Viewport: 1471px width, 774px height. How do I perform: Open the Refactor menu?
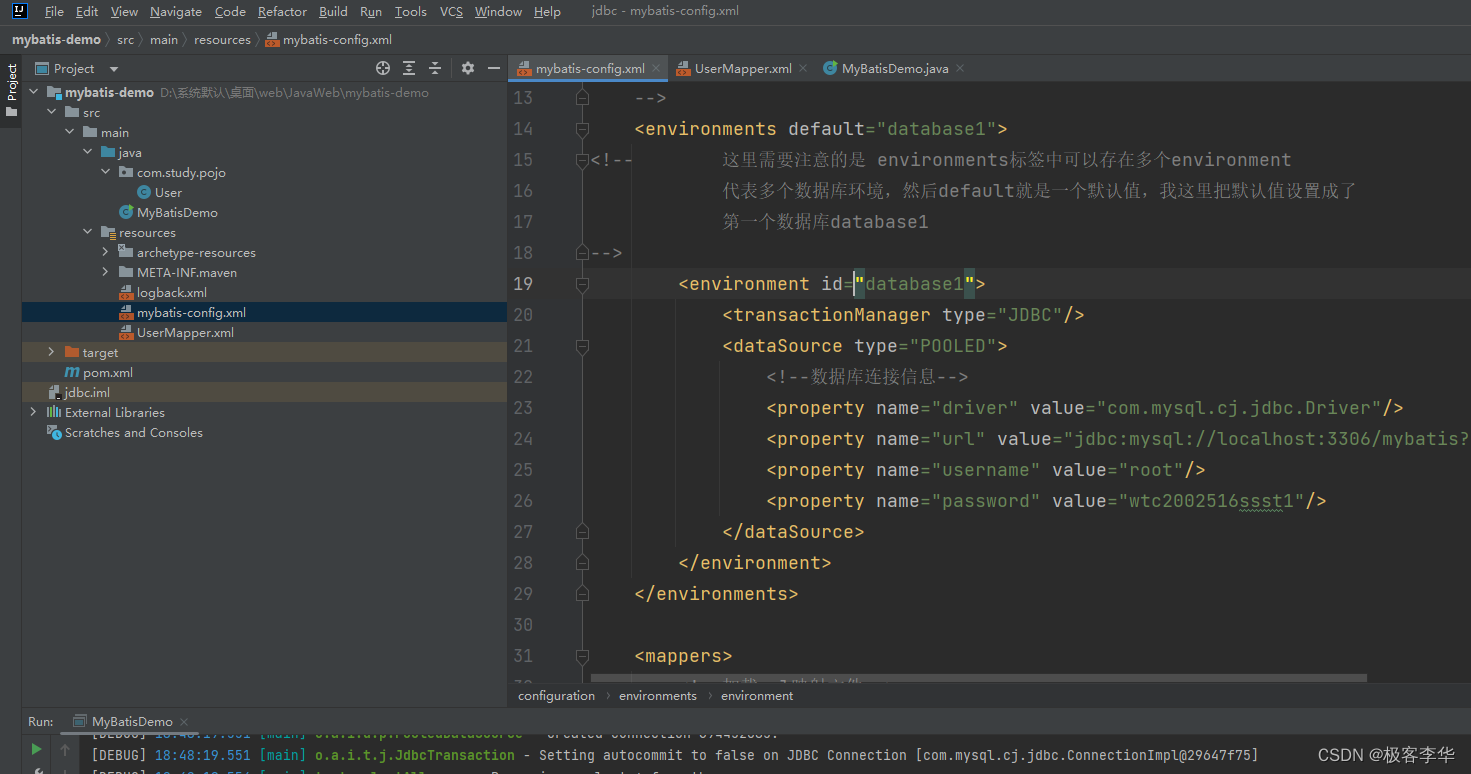pos(282,12)
